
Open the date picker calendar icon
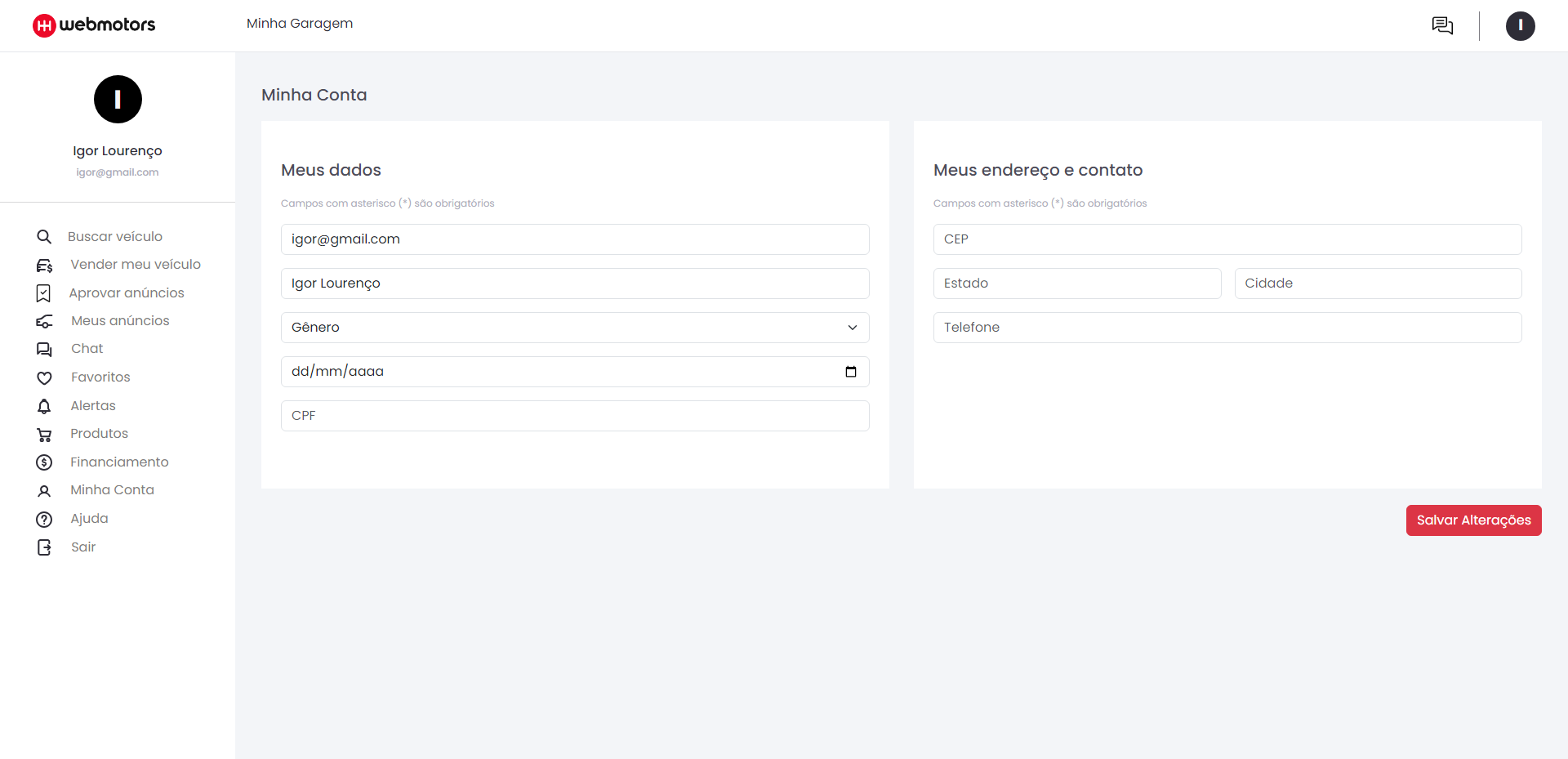(x=851, y=372)
